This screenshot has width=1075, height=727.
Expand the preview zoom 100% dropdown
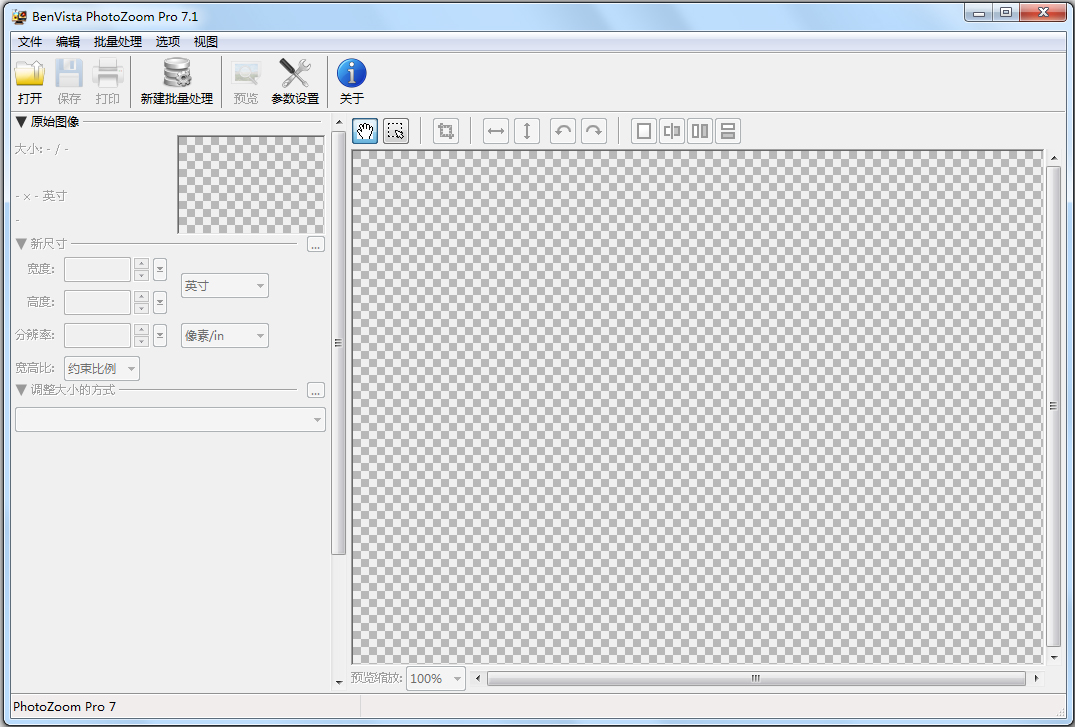(x=436, y=678)
